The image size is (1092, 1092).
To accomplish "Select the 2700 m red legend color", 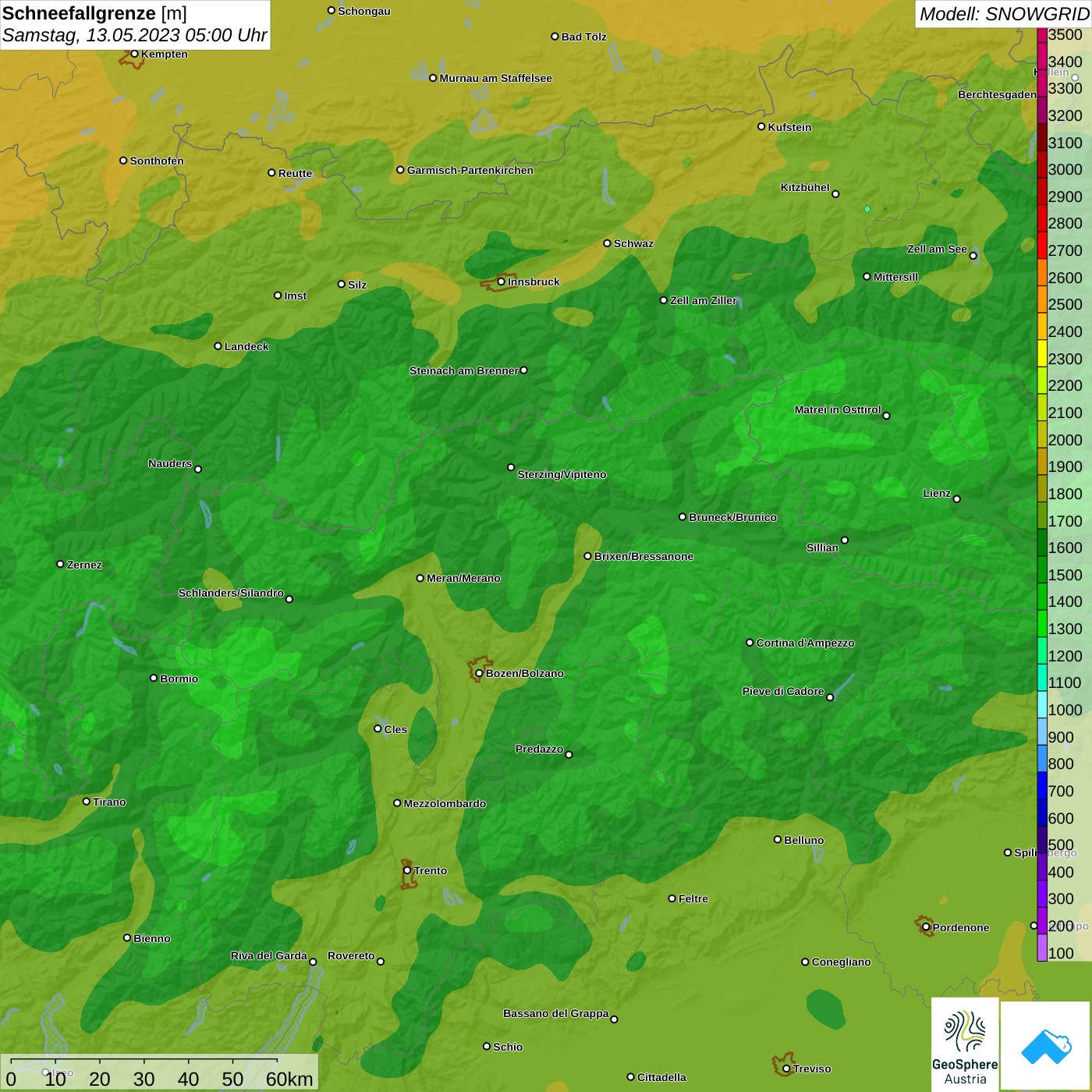I will tap(1042, 245).
